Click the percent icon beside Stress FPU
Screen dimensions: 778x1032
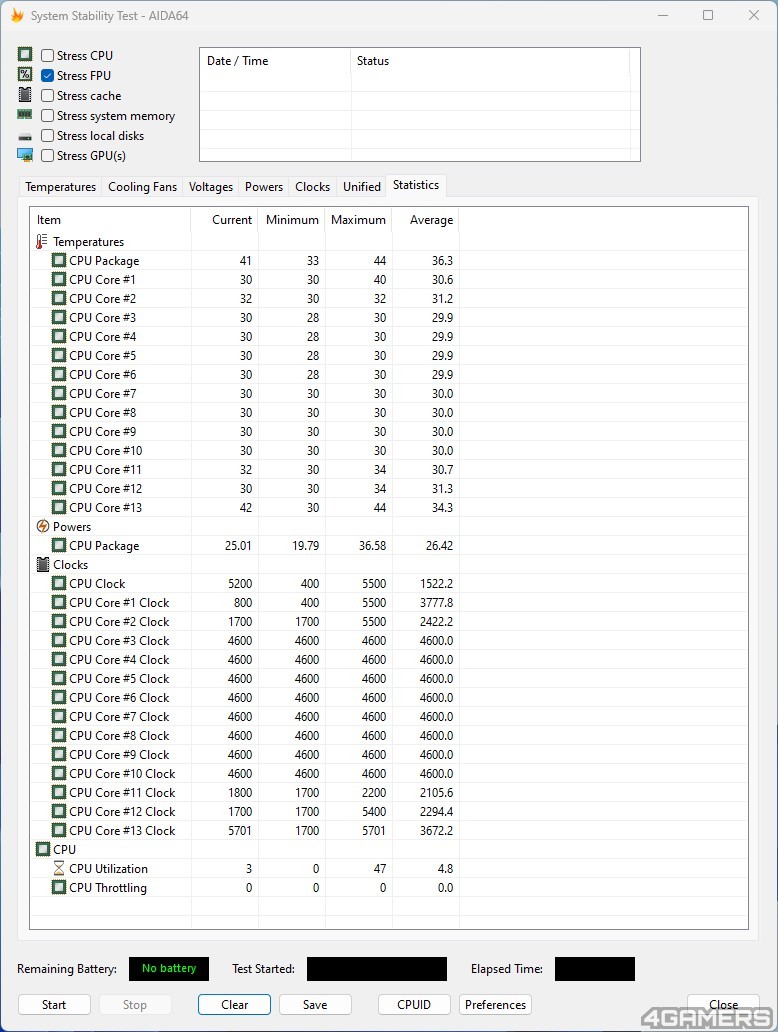[25, 74]
